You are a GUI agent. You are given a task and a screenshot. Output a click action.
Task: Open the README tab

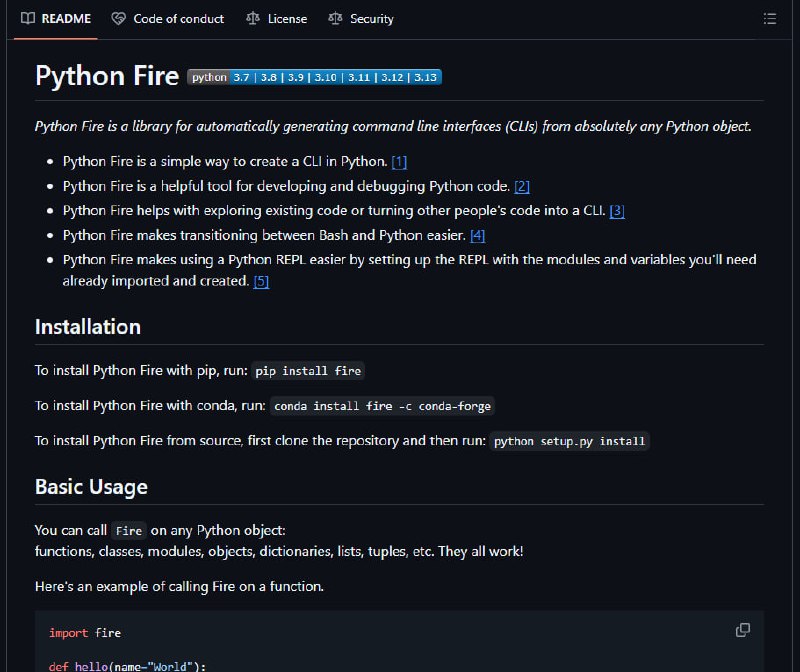click(x=56, y=19)
